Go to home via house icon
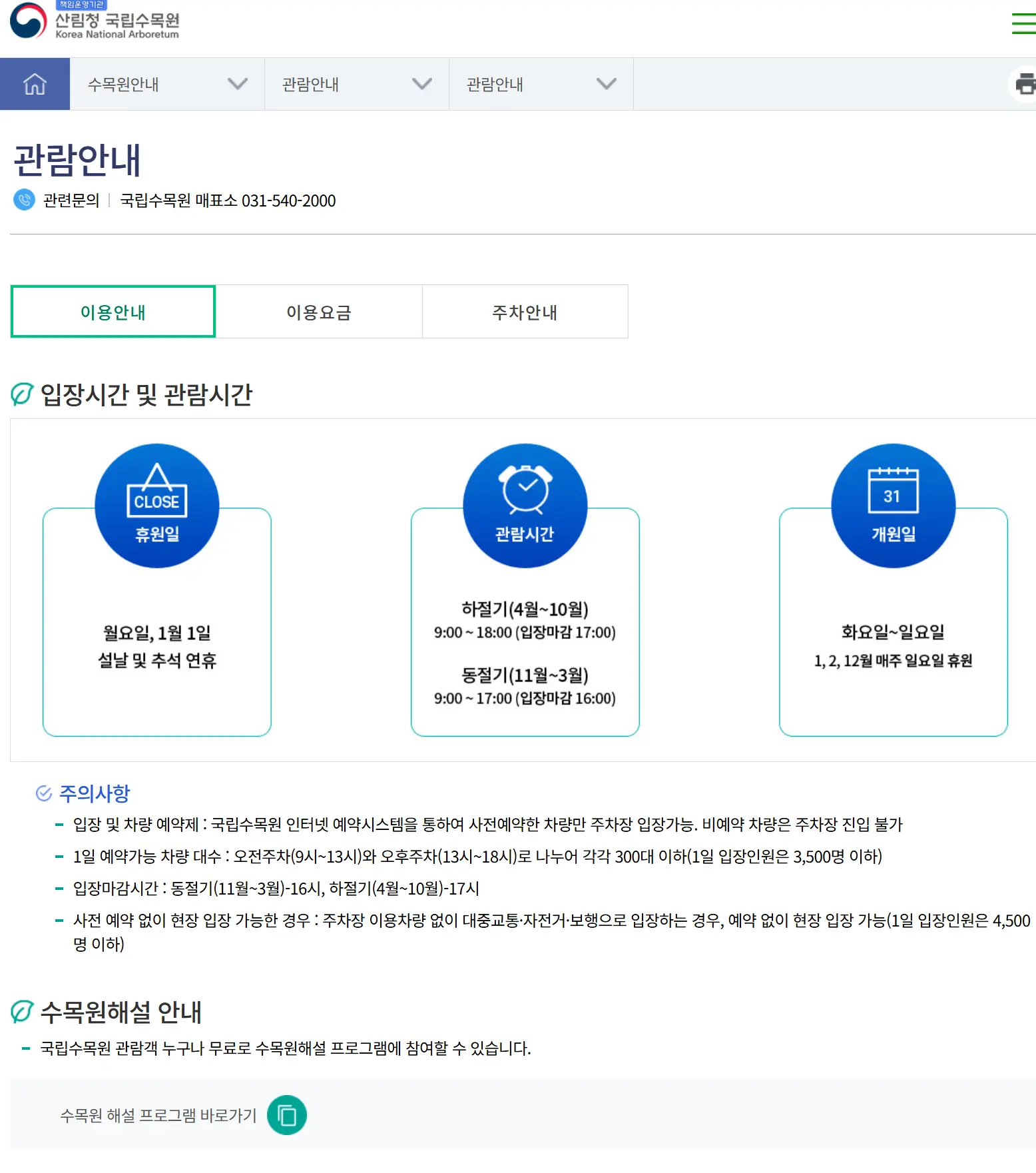 35,84
